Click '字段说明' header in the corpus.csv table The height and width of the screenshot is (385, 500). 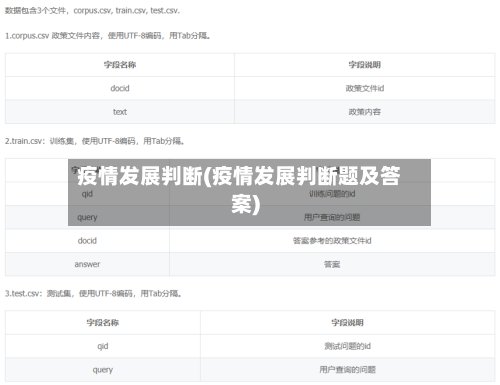(x=365, y=65)
